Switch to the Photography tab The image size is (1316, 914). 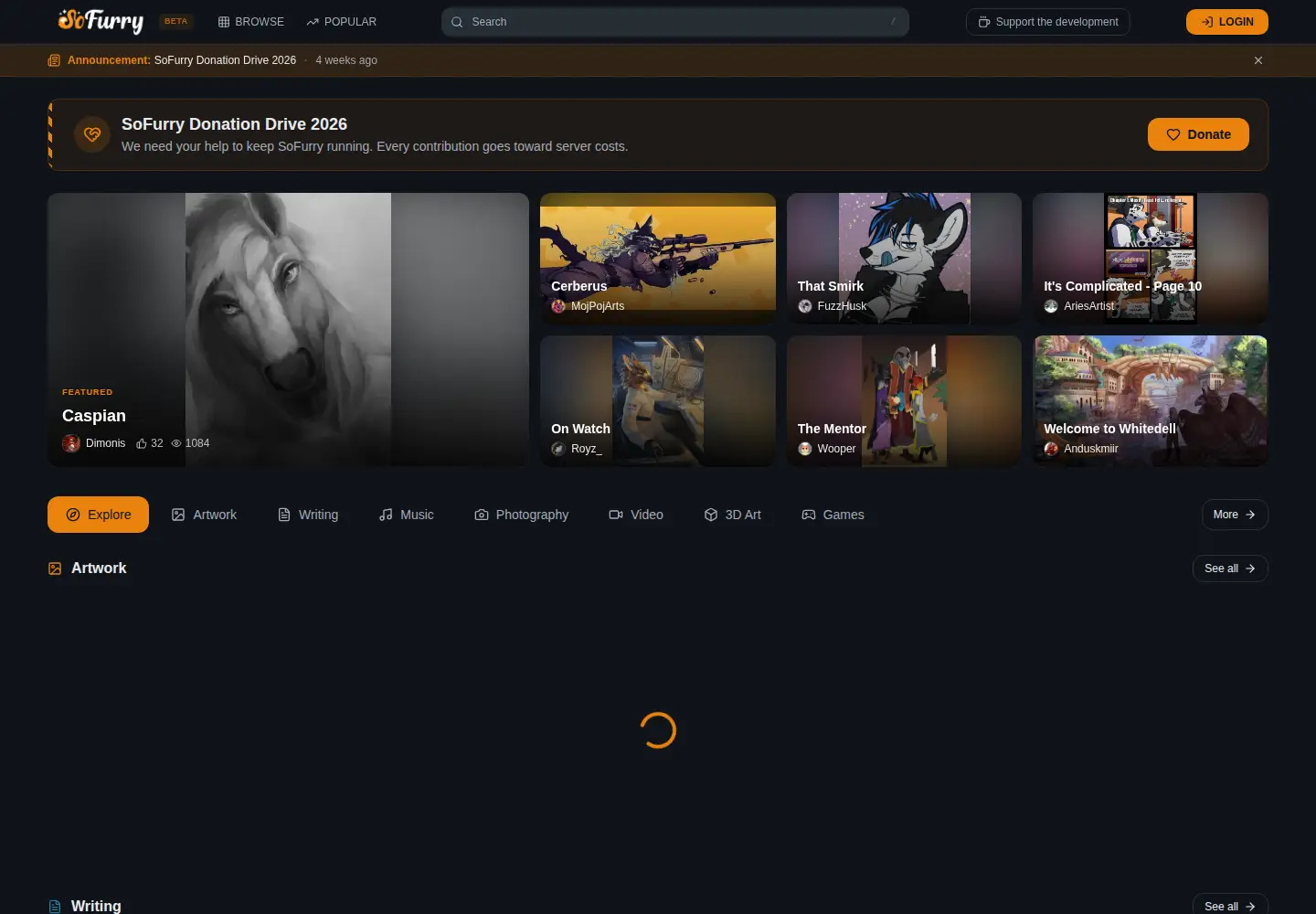(522, 515)
